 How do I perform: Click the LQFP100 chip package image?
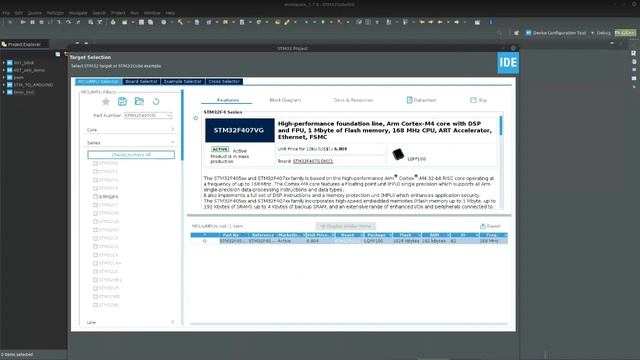click(x=398, y=154)
